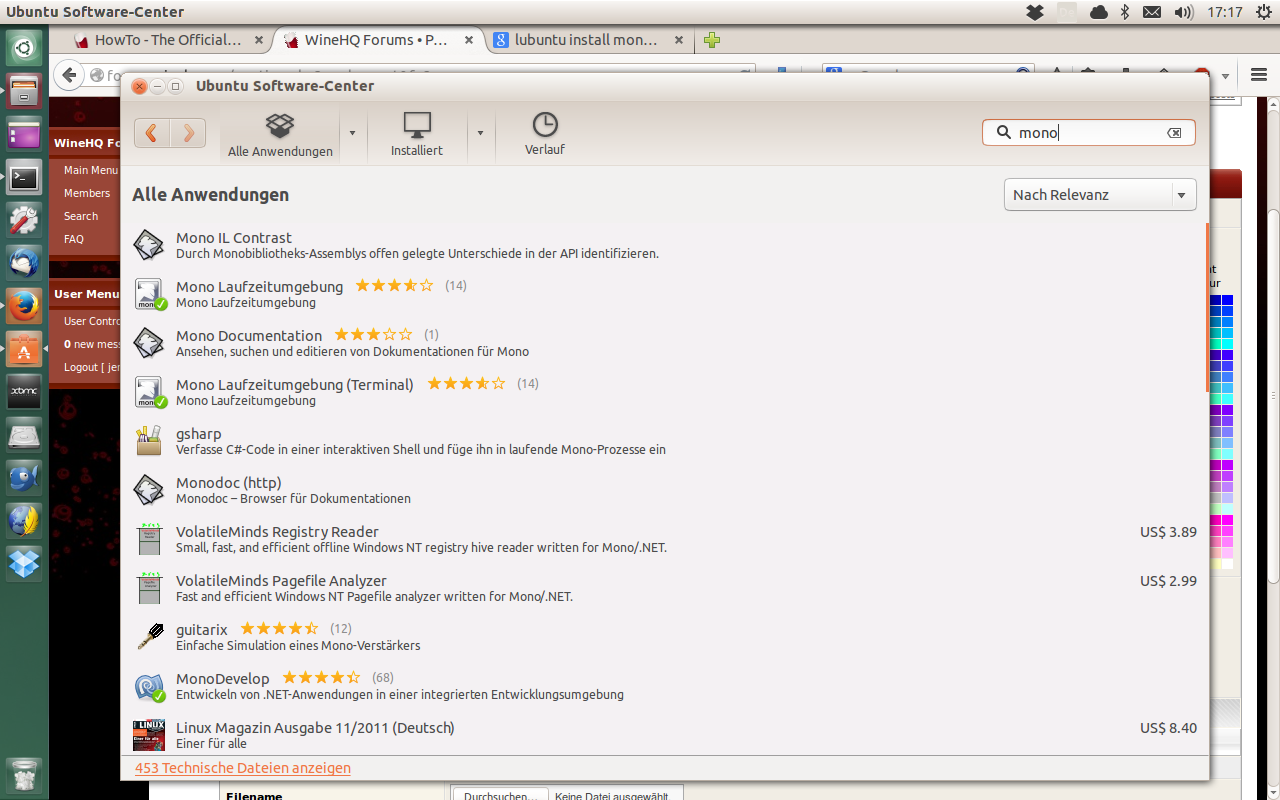Click the US$ 8.40 price

(1168, 728)
